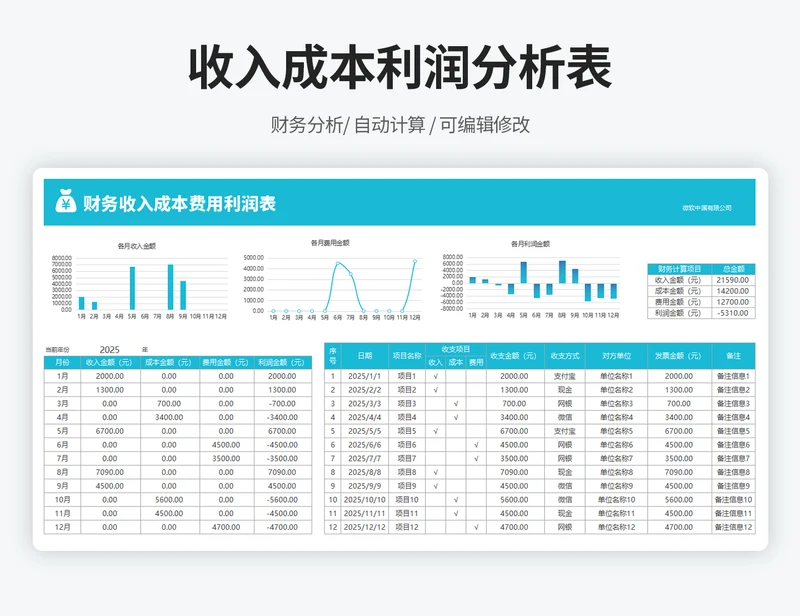This screenshot has width=800, height=616.
Task: Click the 月份 column header
Action: coord(62,362)
